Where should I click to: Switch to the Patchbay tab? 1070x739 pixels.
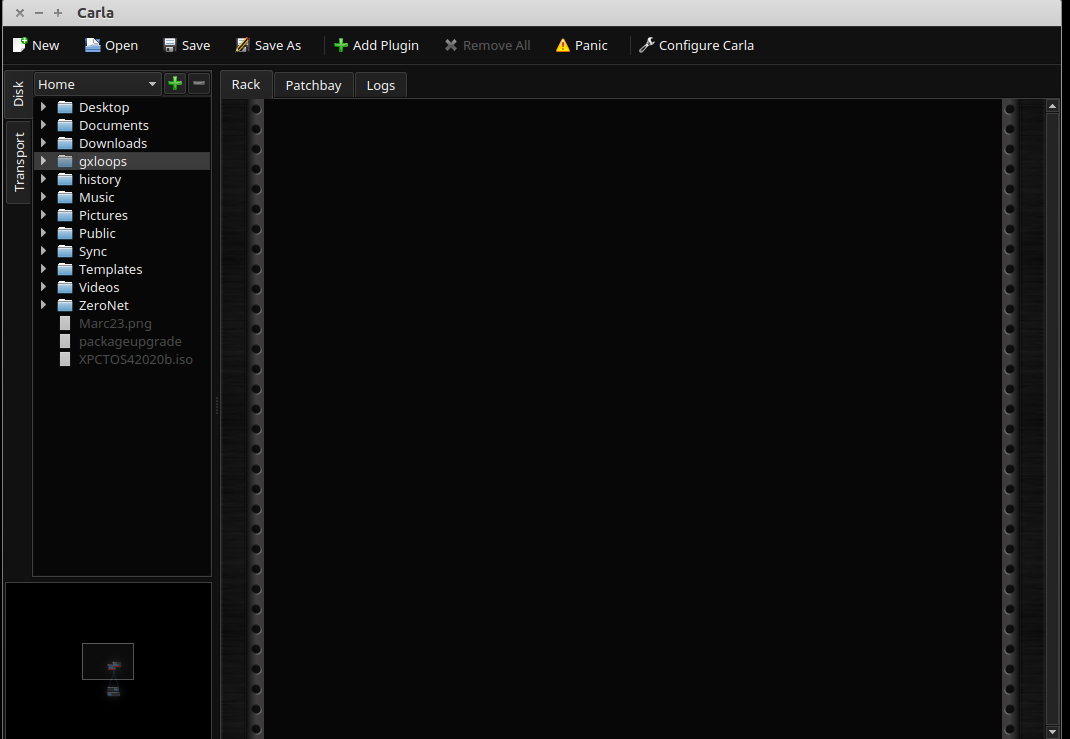(313, 85)
